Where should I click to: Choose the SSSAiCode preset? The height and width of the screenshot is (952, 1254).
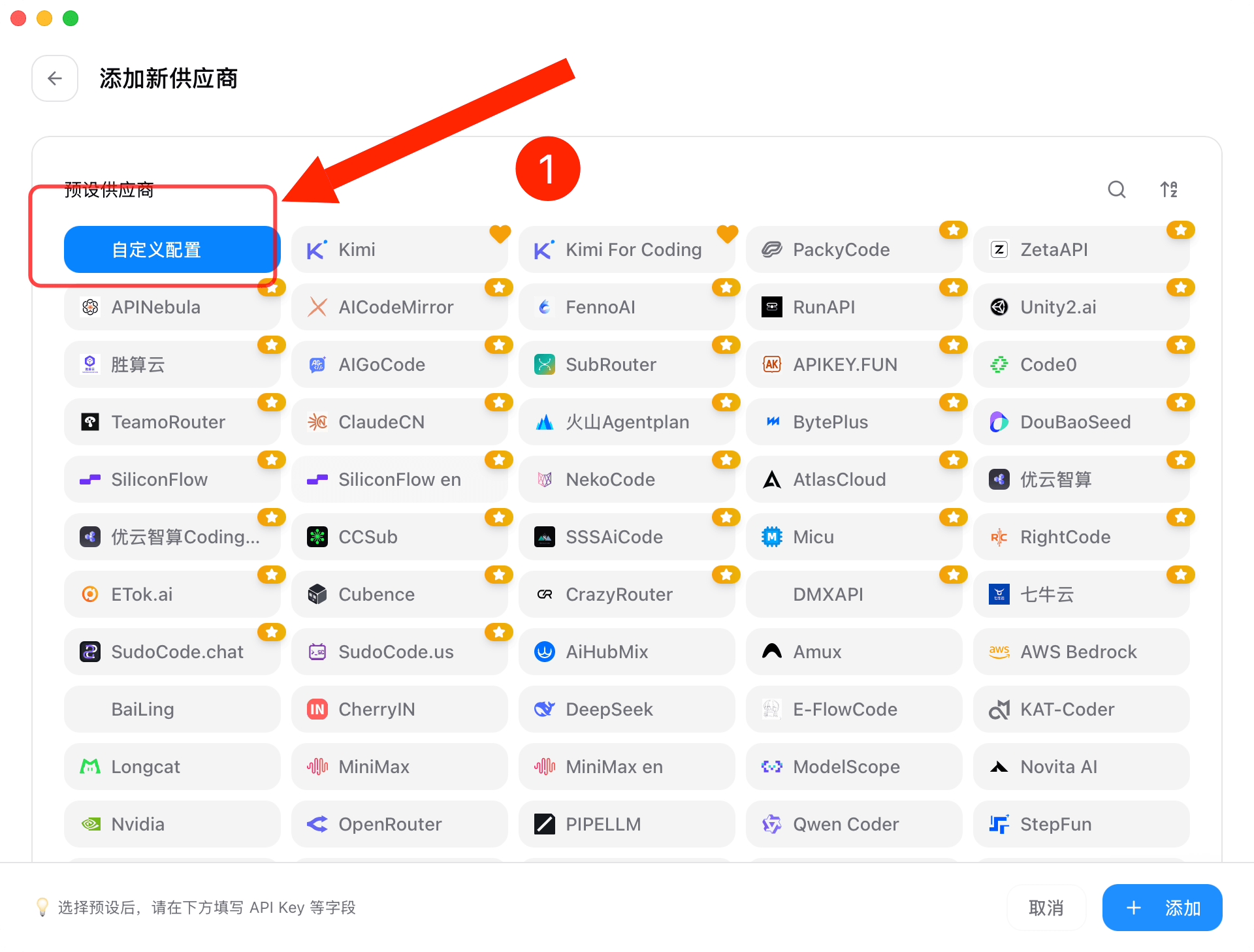coord(627,537)
